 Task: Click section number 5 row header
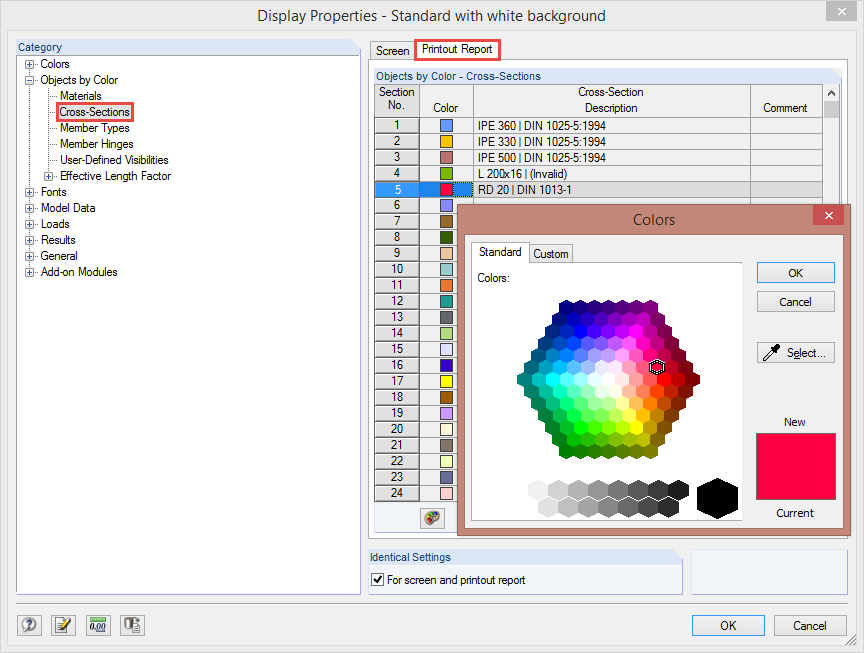[397, 190]
